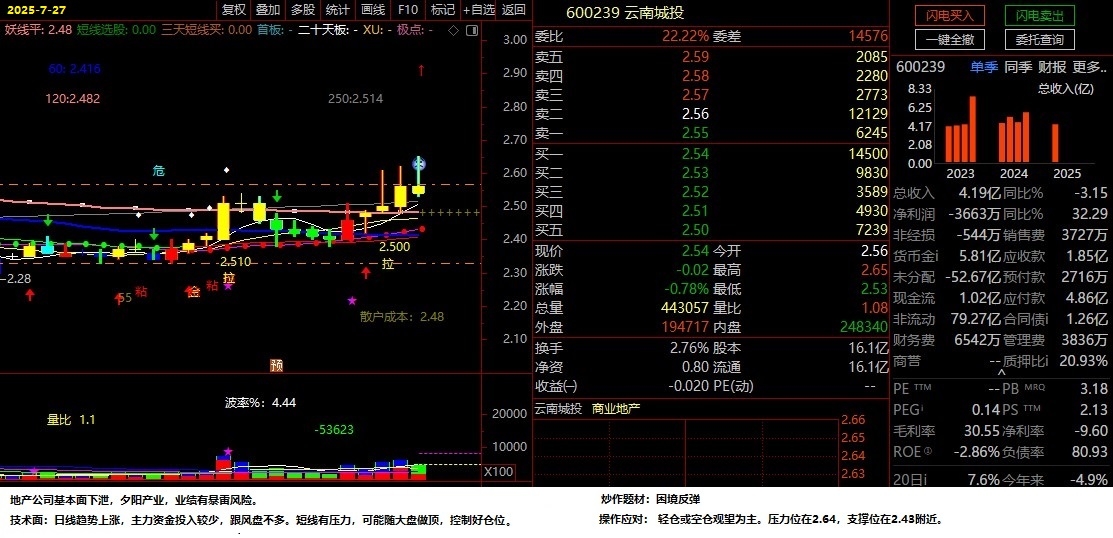Click the 250:2.514 moving average label

coord(356,99)
